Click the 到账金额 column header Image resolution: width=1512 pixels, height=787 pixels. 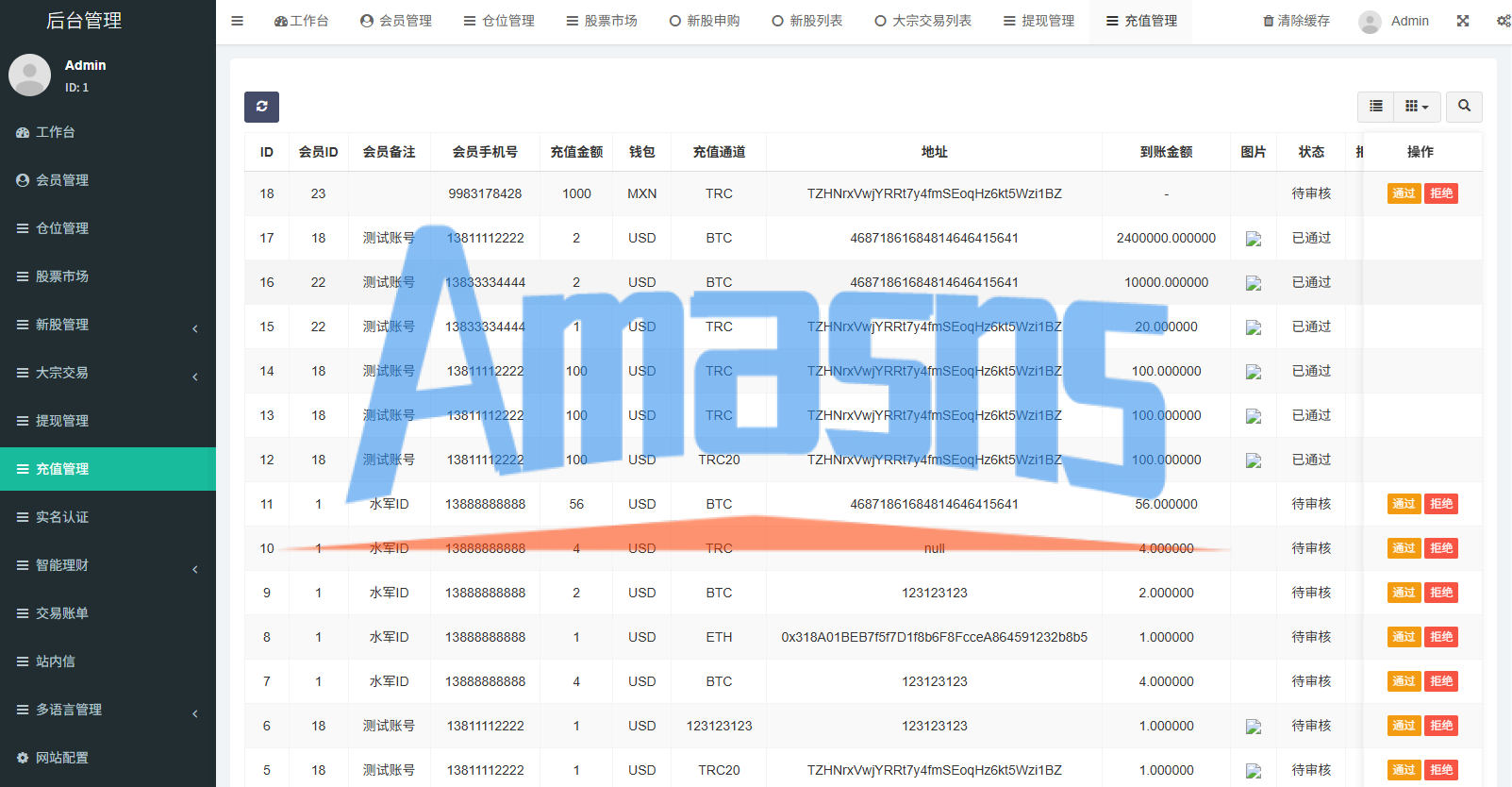coord(1166,152)
